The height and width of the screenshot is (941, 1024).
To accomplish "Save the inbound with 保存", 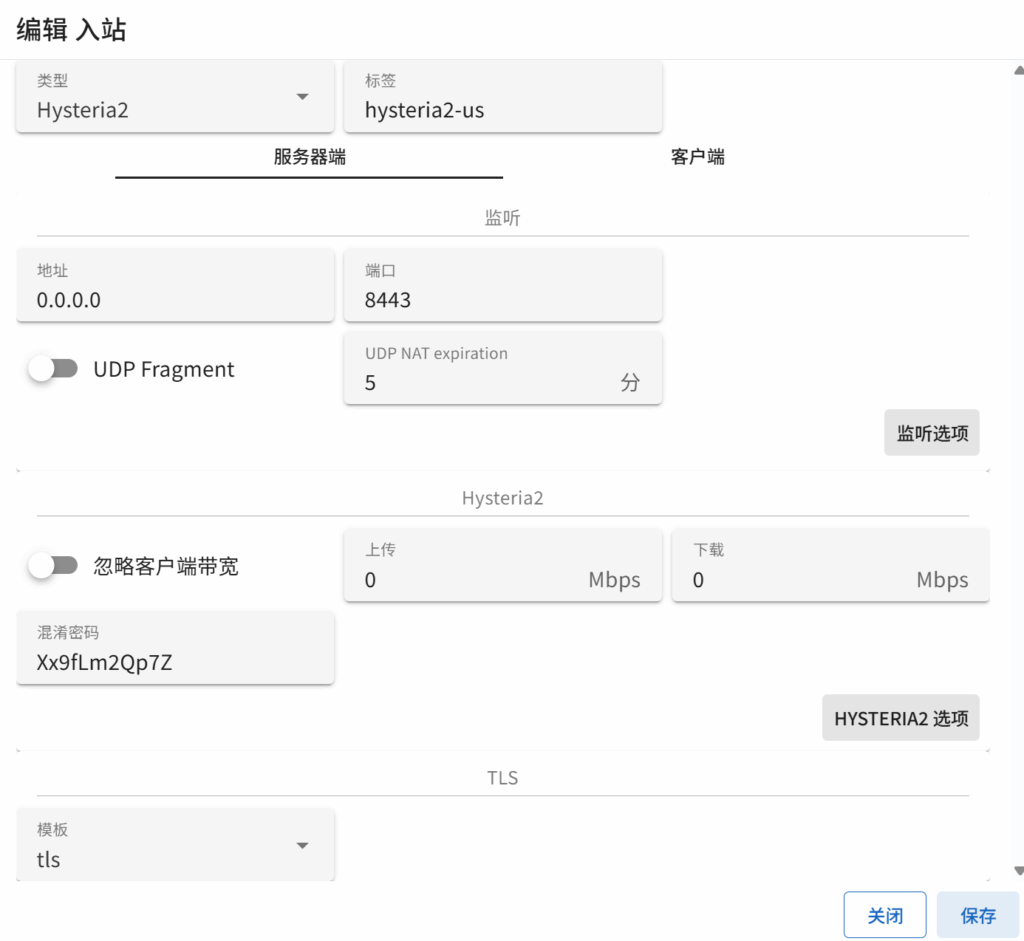I will coord(977,915).
